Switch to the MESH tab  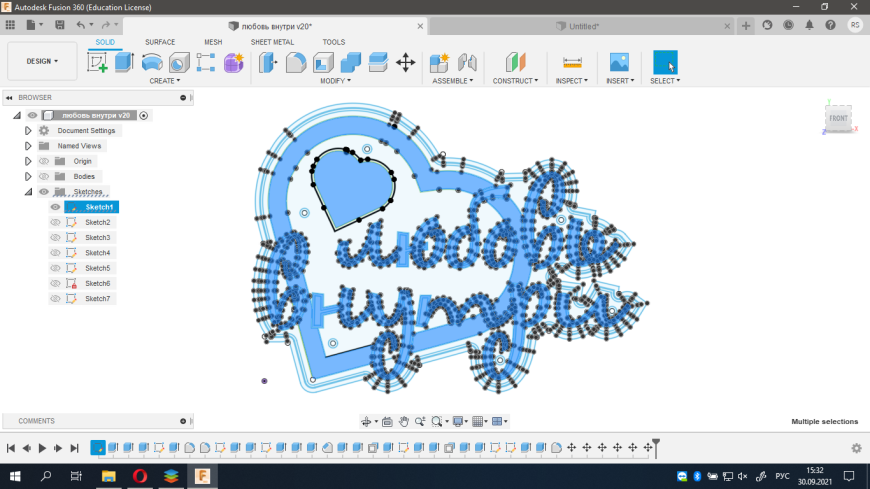coord(213,42)
